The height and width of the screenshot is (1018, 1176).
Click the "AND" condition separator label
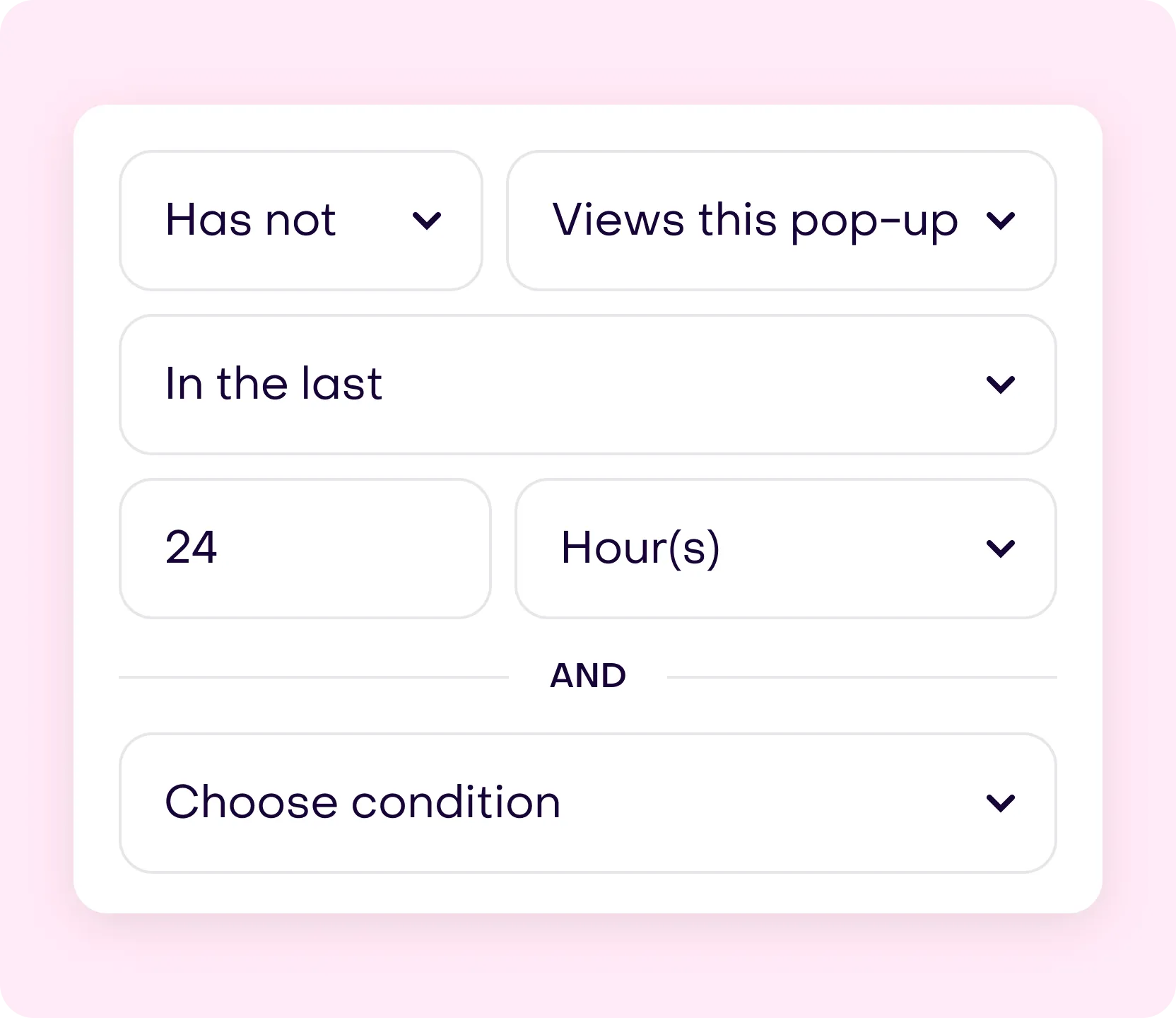click(588, 676)
